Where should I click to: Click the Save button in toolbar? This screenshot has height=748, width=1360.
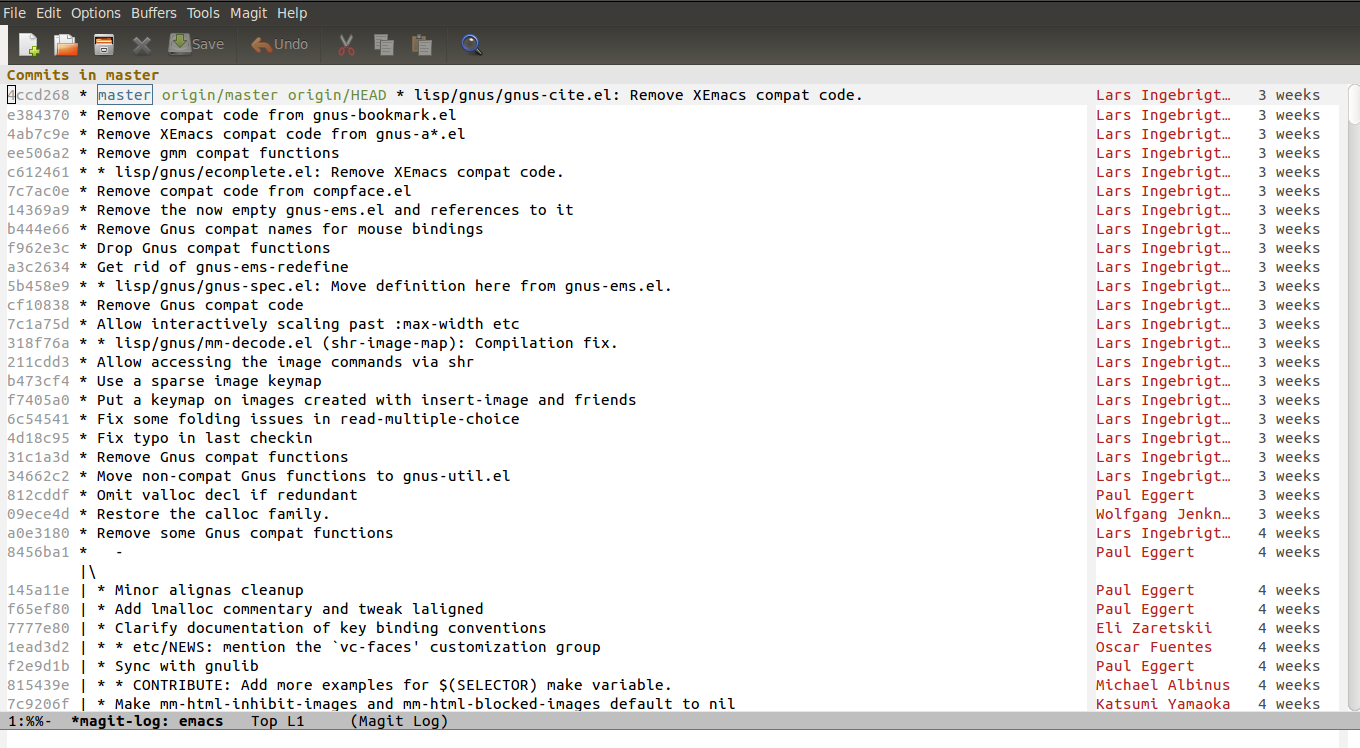pyautogui.click(x=196, y=44)
